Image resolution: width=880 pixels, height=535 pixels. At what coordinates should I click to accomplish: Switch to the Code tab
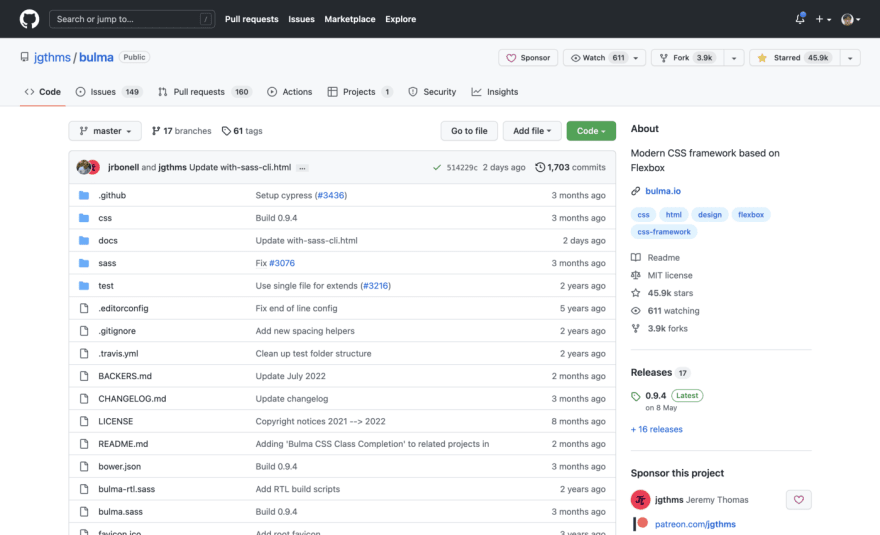[x=43, y=92]
